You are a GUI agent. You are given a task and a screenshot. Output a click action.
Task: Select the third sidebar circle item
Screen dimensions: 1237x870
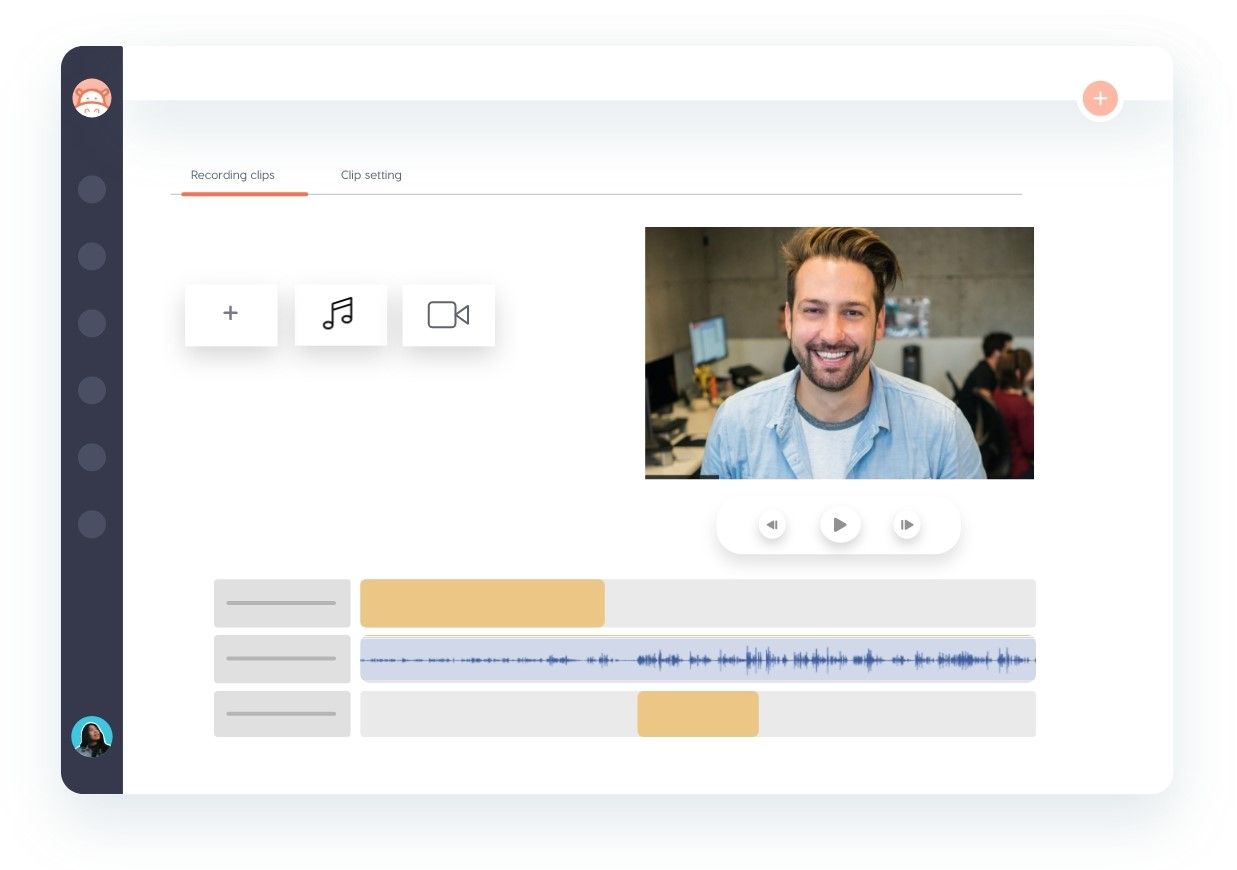92,324
